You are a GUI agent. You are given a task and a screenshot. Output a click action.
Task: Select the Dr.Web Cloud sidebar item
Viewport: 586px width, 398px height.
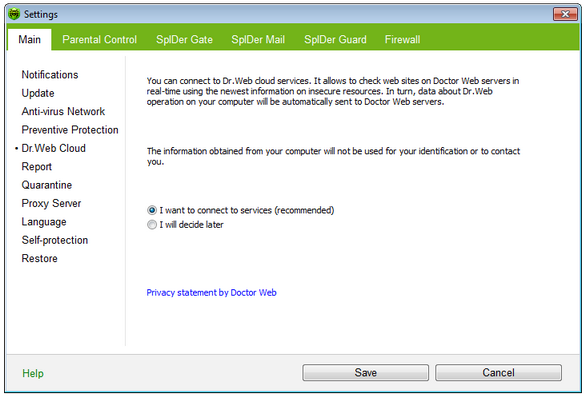click(53, 148)
